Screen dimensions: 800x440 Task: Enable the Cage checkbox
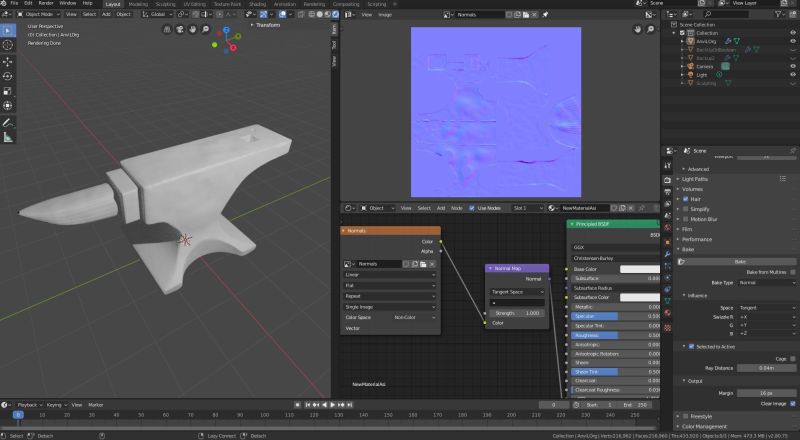point(793,359)
